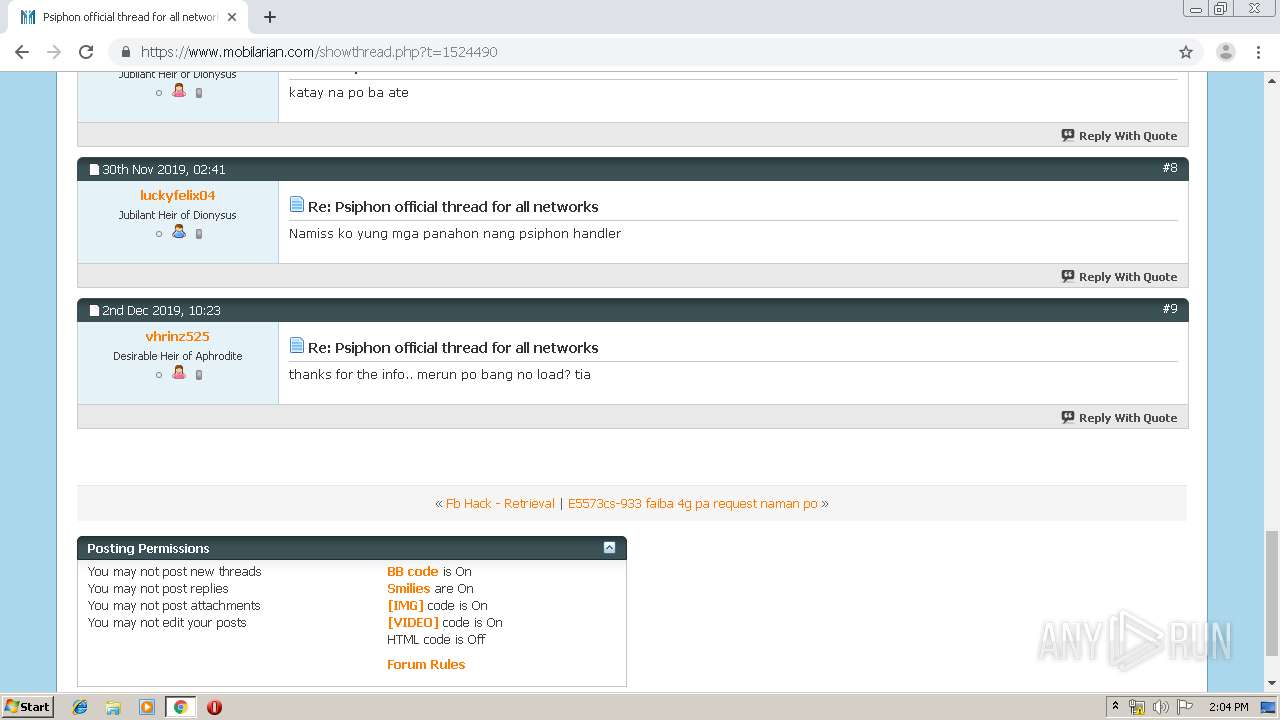1280x720 pixels.
Task: Click vhrinz525's mobile phone icon
Action: 199,374
